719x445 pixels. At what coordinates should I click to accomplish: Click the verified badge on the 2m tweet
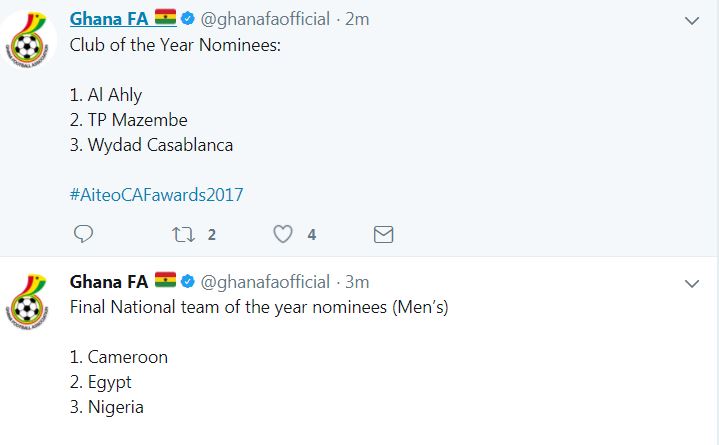[x=187, y=20]
